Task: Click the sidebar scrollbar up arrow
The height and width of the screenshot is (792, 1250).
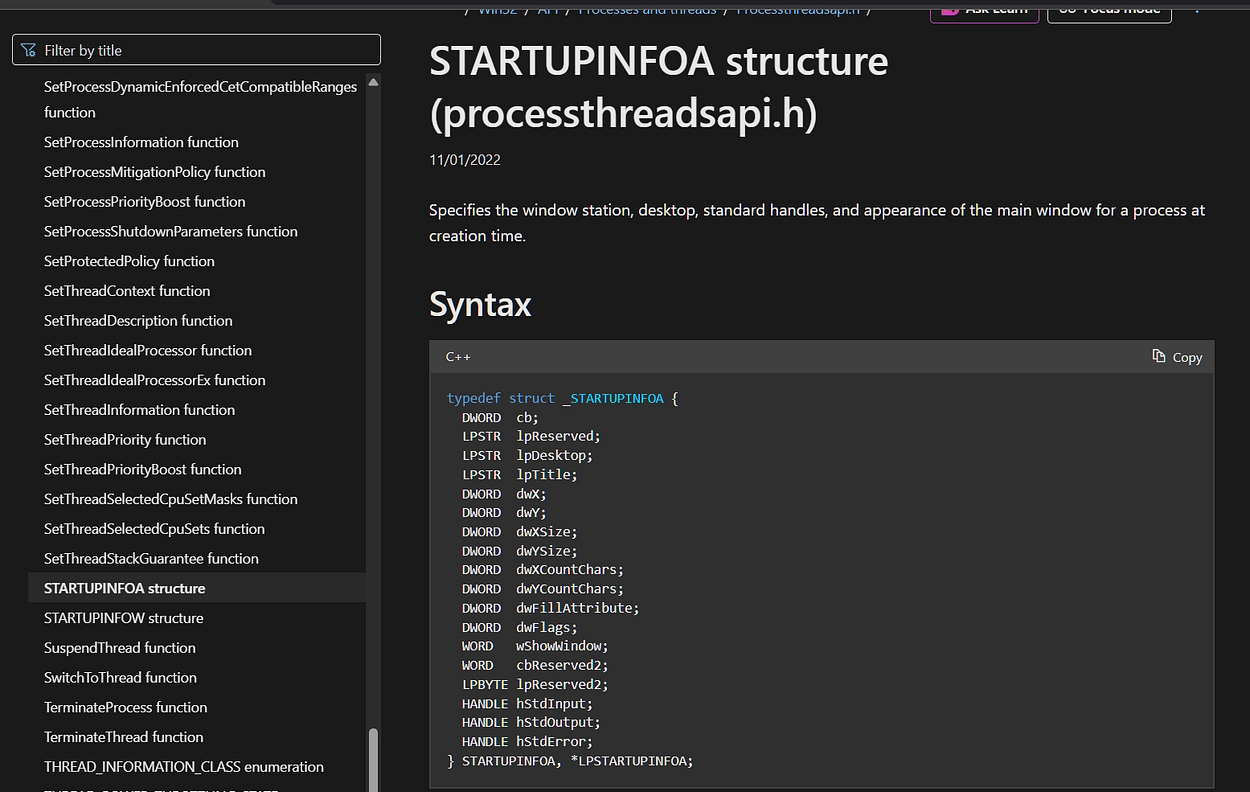Action: (373, 82)
